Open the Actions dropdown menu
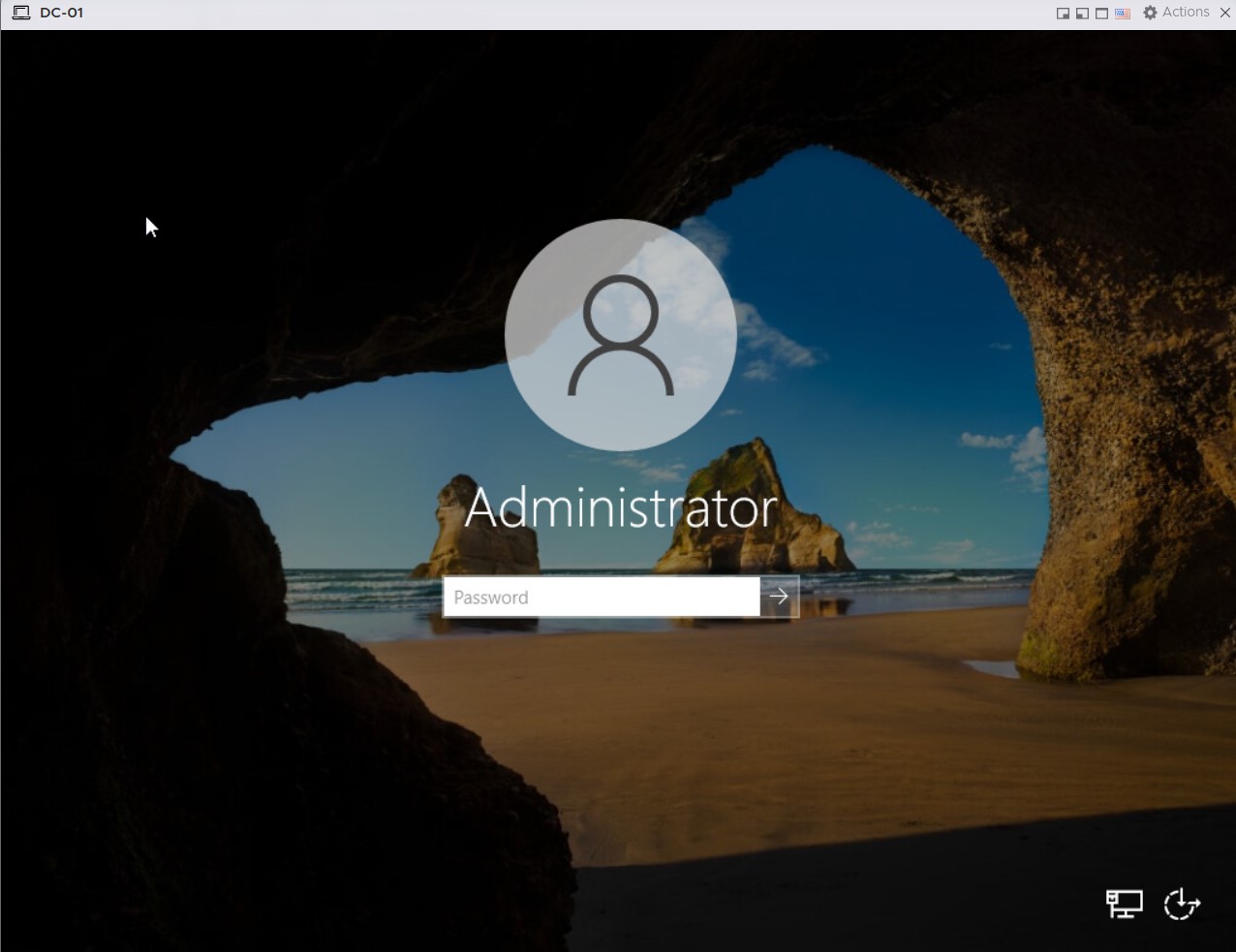This screenshot has height=952, width=1236. (1185, 13)
